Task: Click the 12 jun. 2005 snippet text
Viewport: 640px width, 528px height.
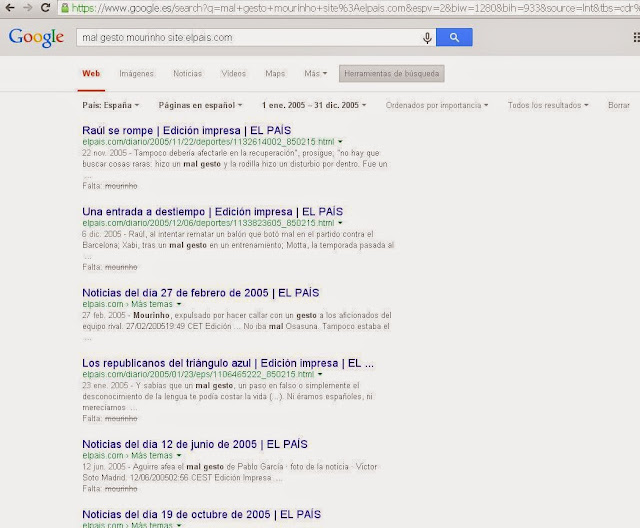Action: point(229,473)
